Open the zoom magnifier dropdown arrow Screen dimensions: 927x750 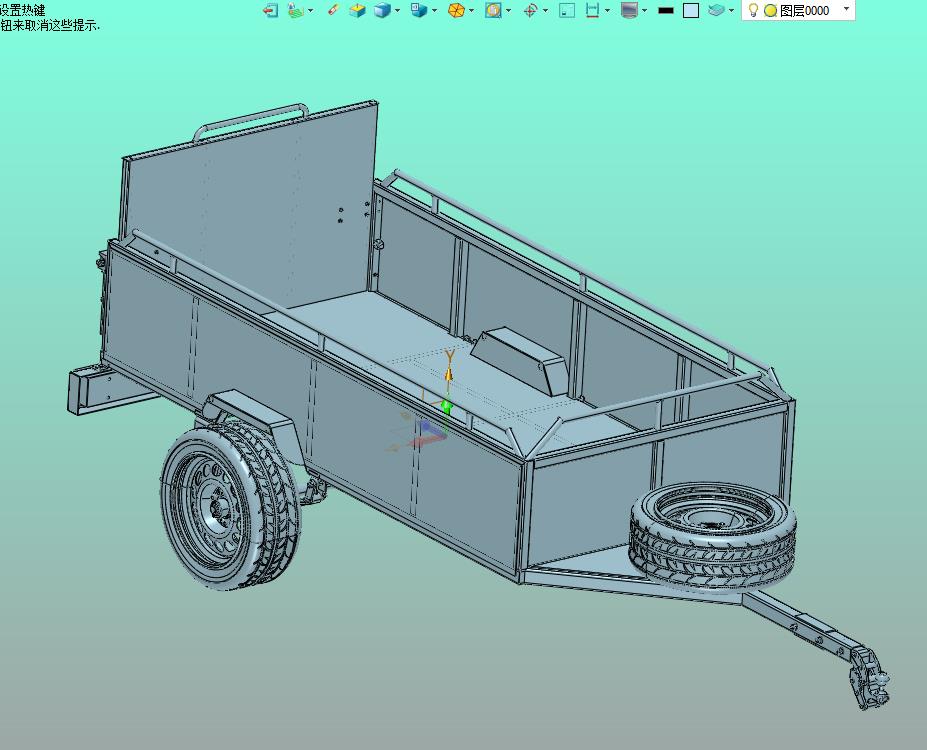coord(508,10)
